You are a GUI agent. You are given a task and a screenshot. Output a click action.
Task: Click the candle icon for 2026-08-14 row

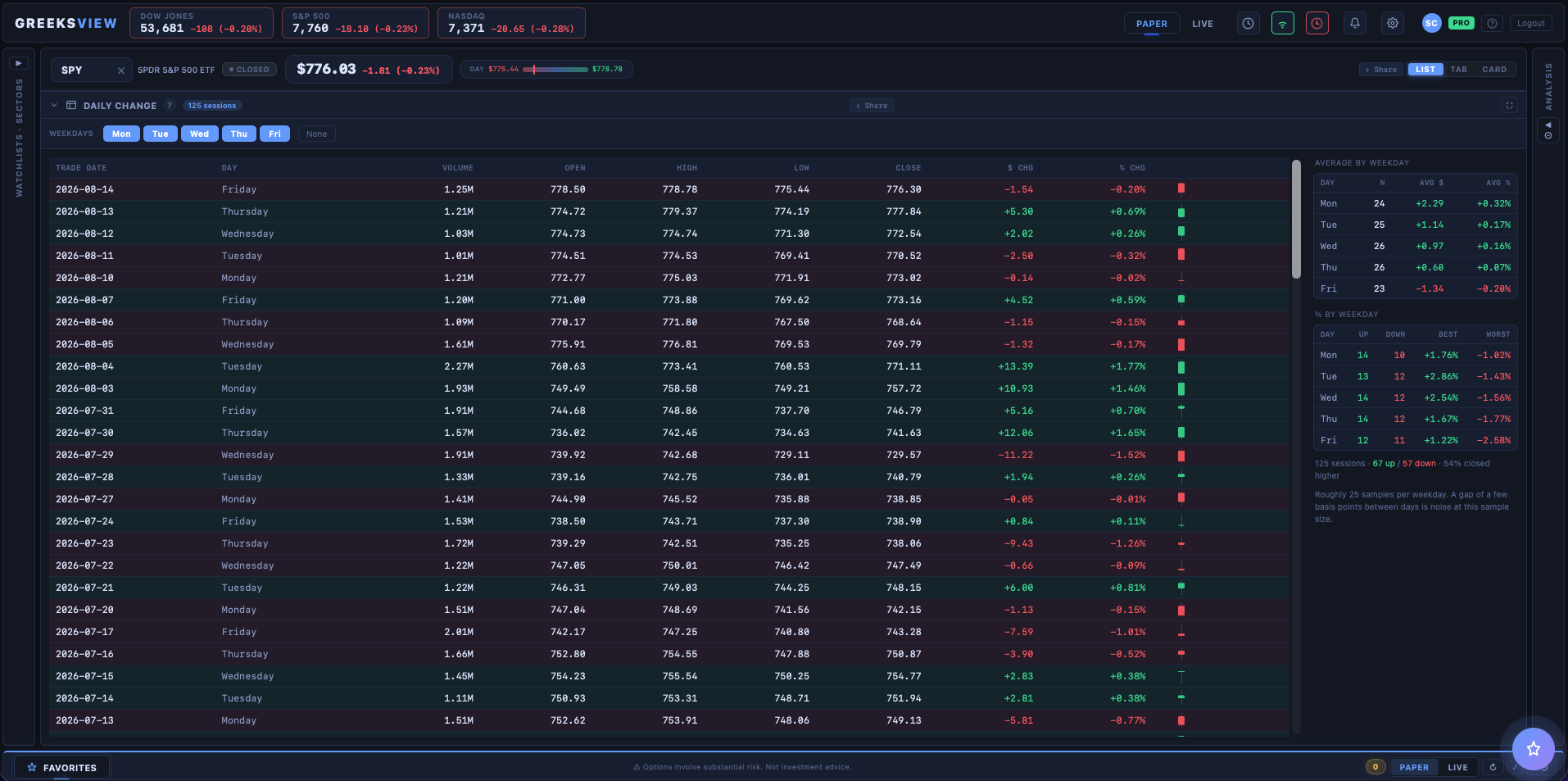click(x=1181, y=189)
